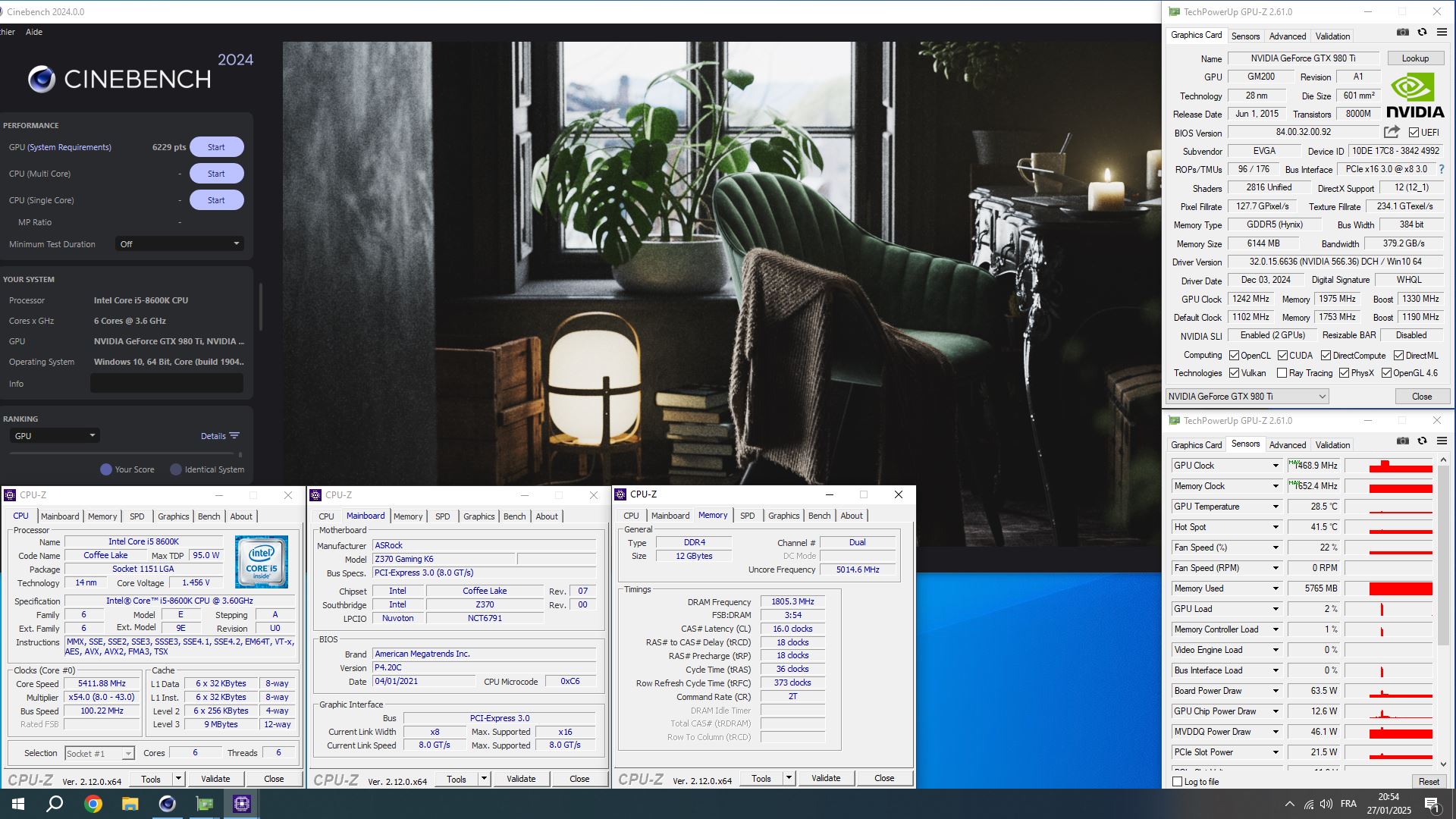Open the Hot Spot sensor dropdown
The image size is (1456, 819).
tap(1276, 527)
